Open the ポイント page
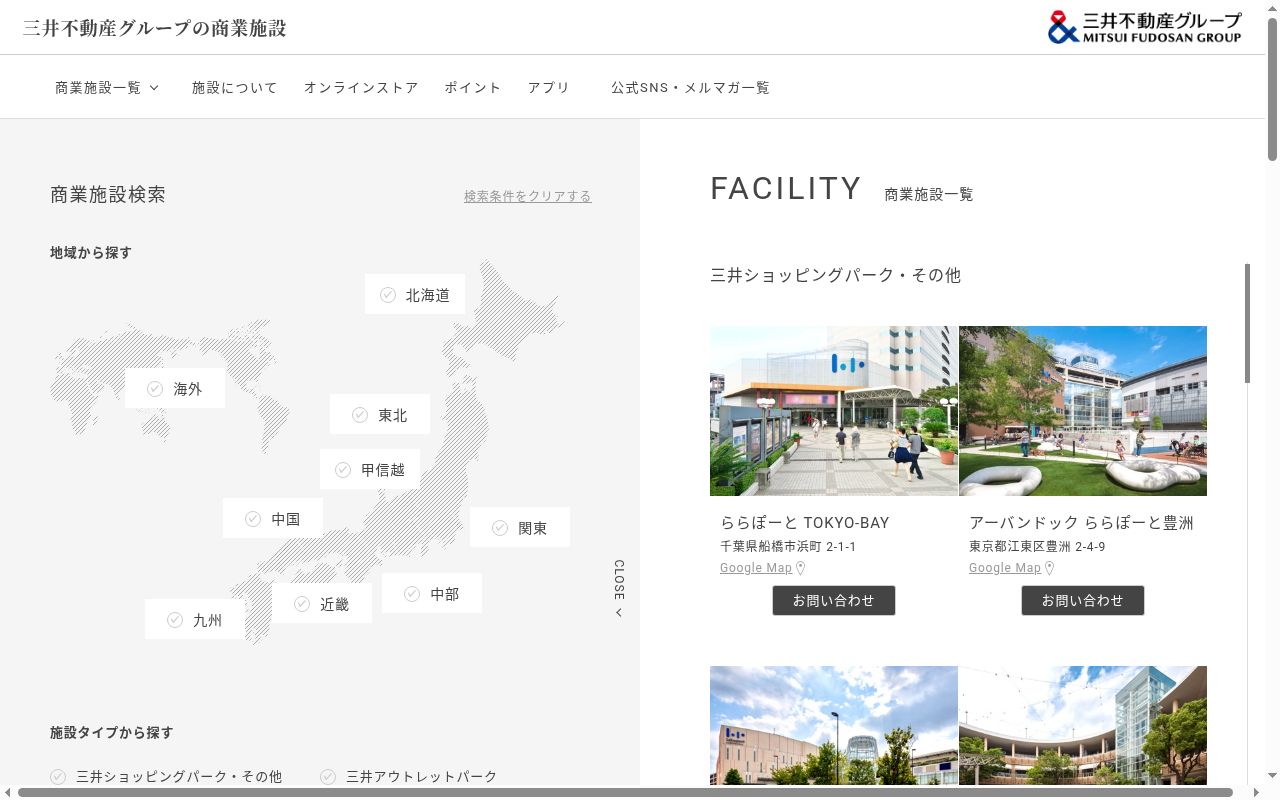 pyautogui.click(x=473, y=88)
